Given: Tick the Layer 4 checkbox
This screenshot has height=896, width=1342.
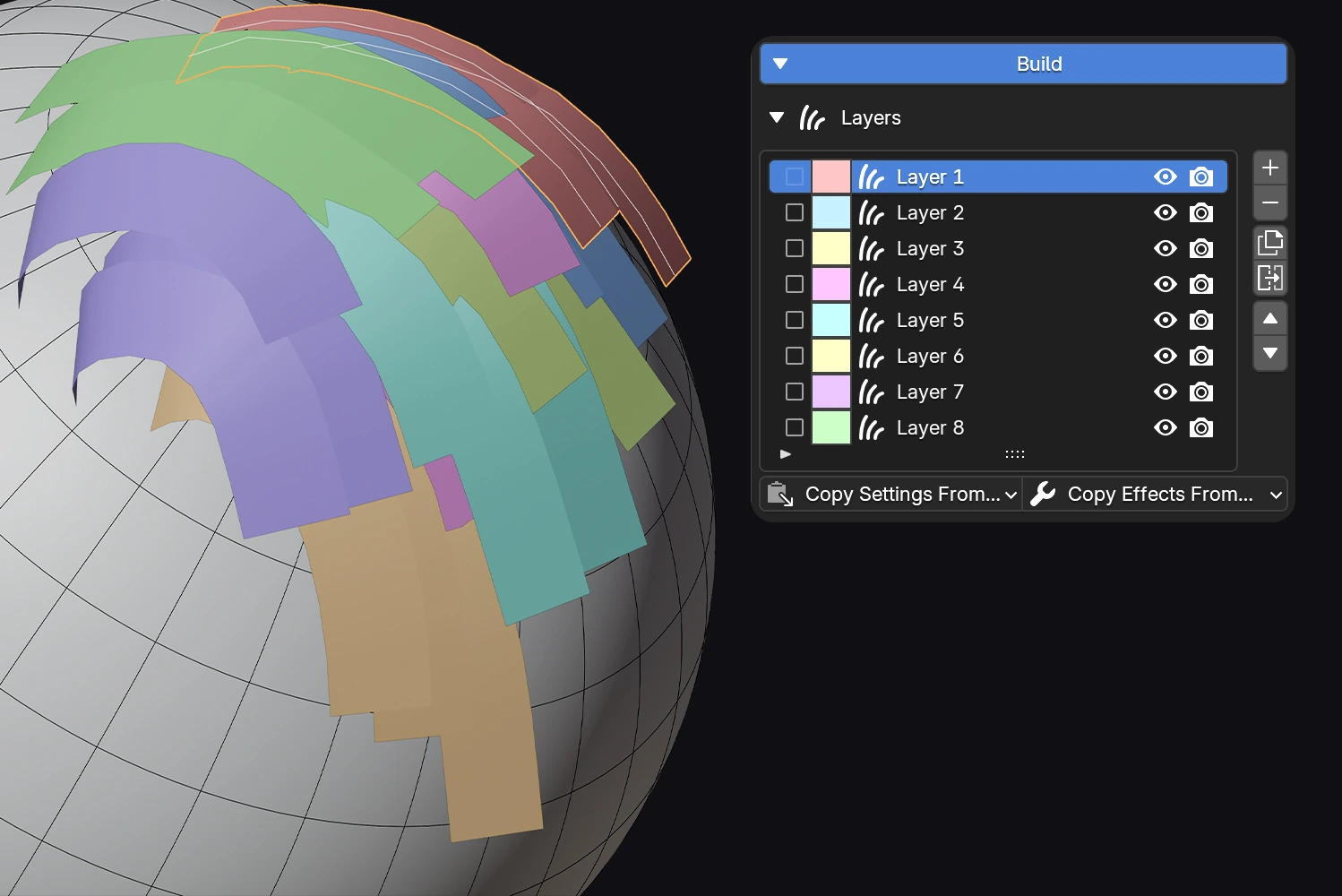Looking at the screenshot, I should coord(795,284).
